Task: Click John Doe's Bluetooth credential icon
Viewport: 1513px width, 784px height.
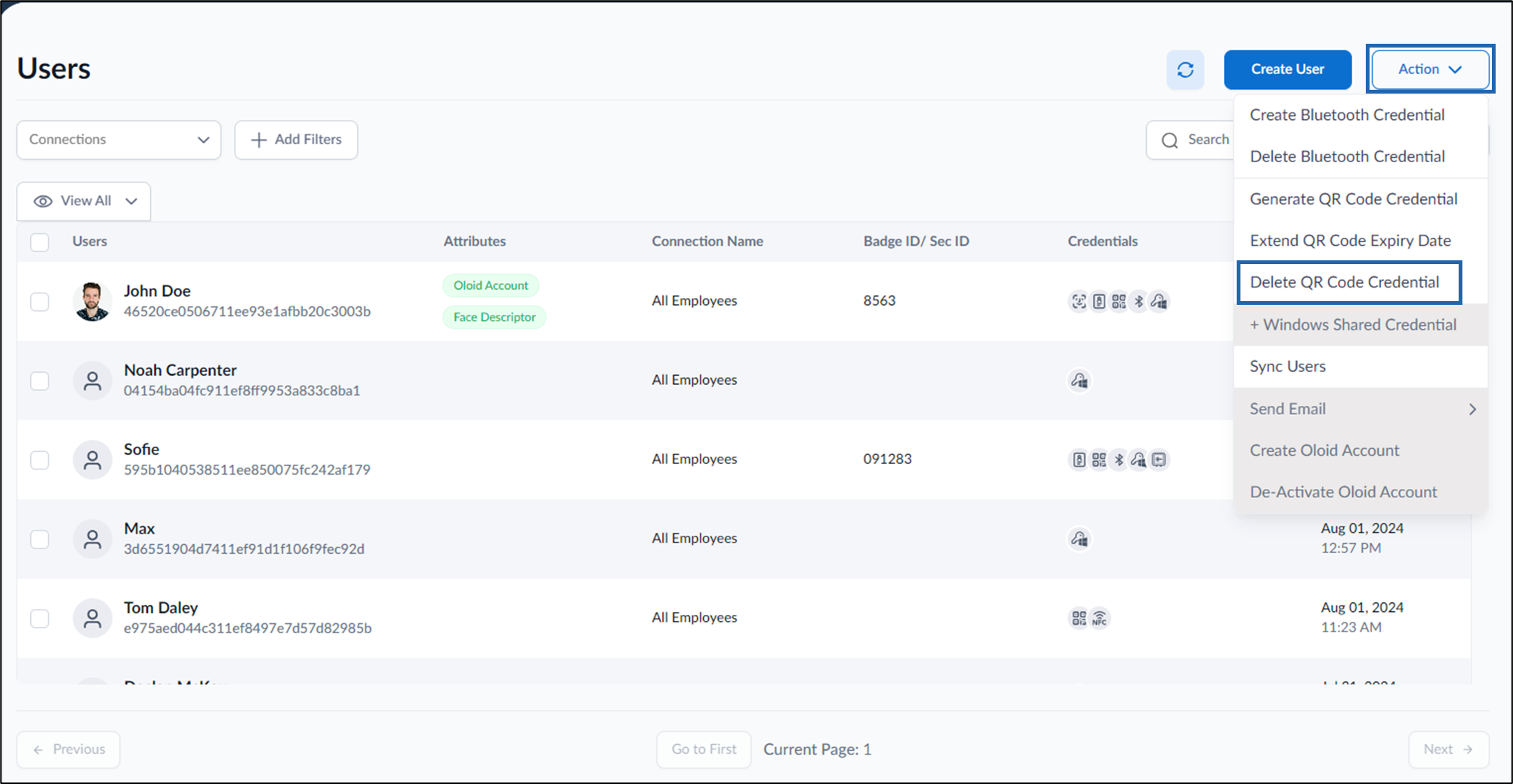Action: point(1139,302)
